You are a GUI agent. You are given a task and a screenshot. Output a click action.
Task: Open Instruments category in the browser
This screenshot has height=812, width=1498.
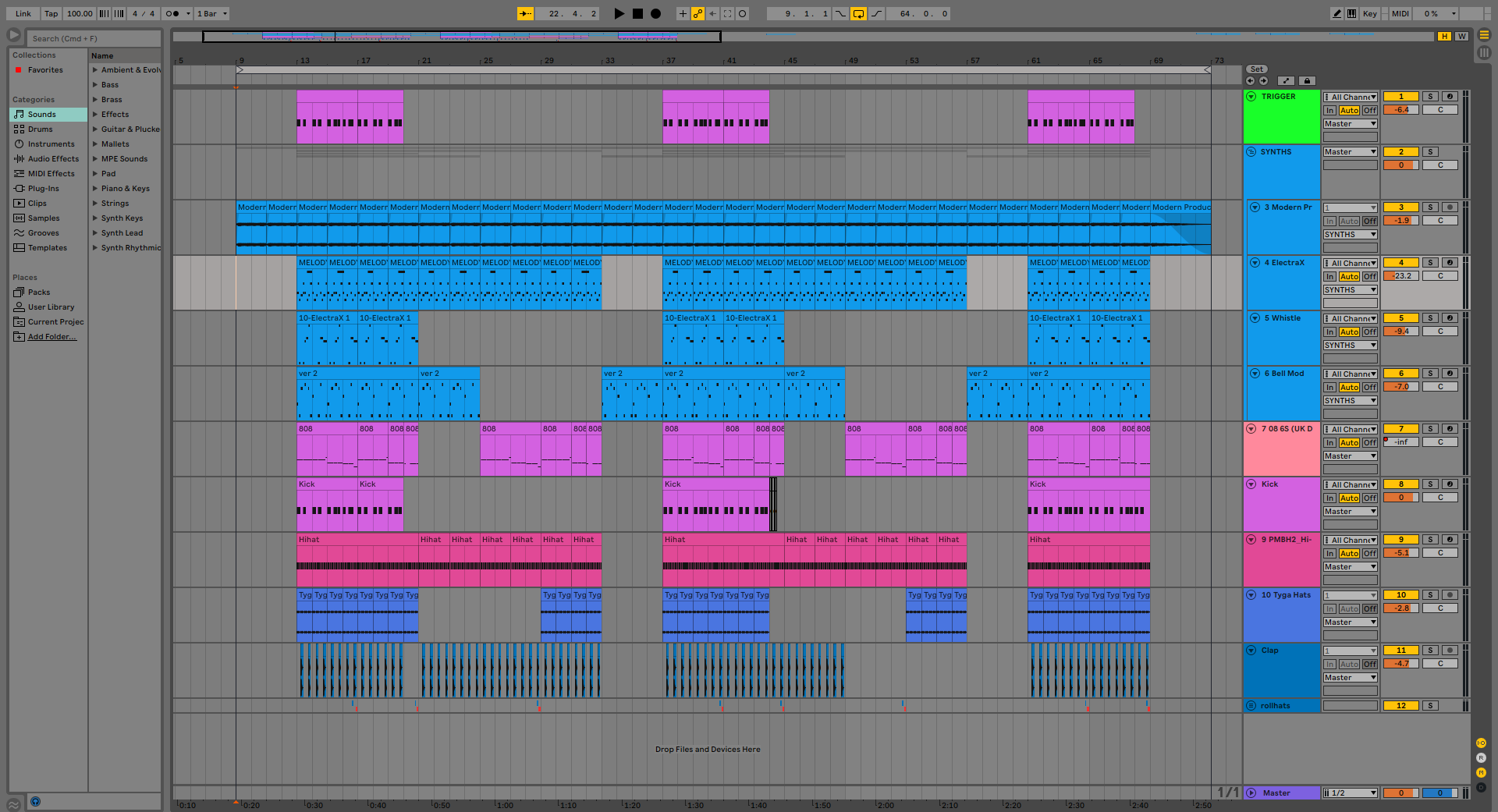pyautogui.click(x=51, y=144)
